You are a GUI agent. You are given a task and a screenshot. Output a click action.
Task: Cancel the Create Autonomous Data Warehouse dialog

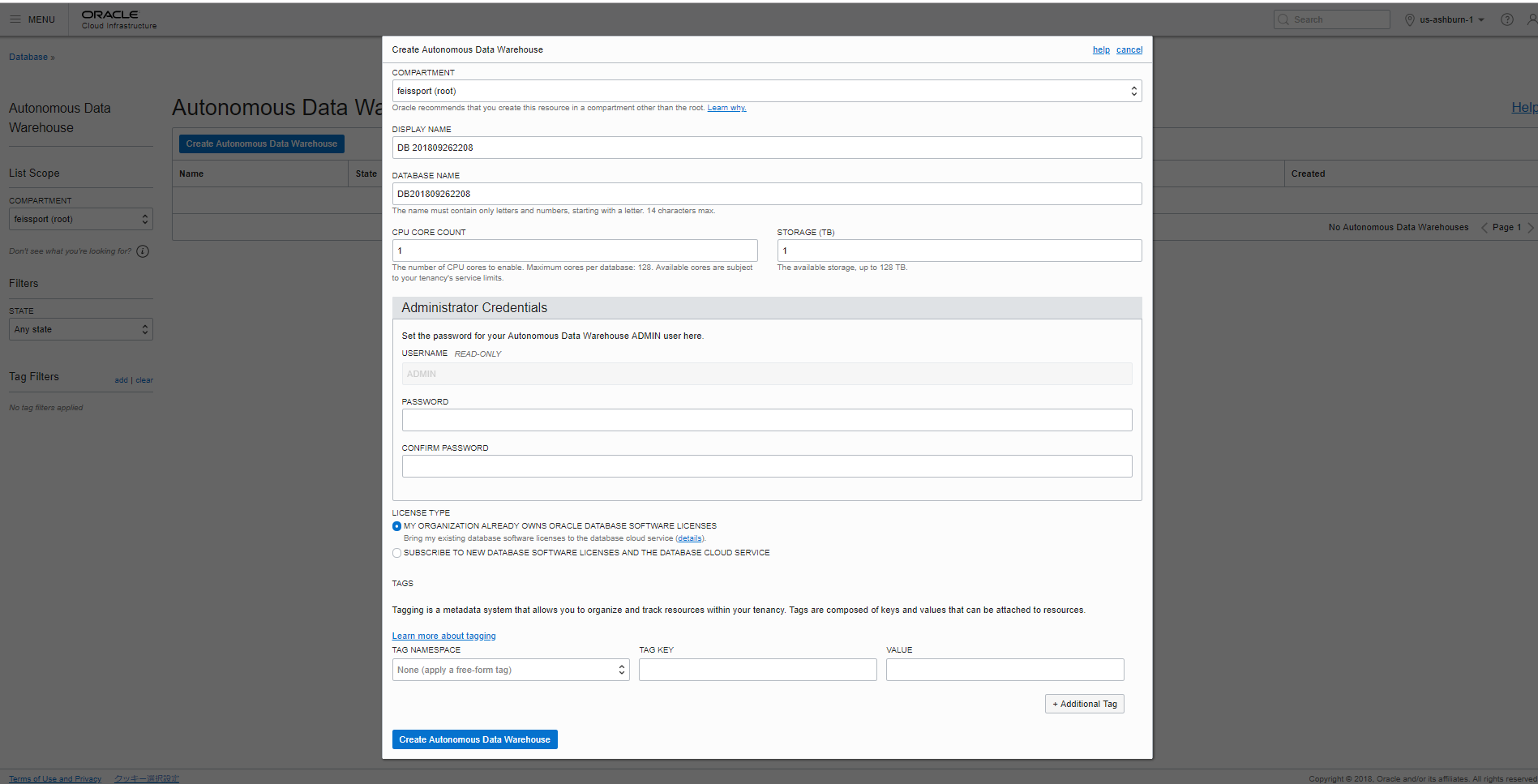(1129, 49)
